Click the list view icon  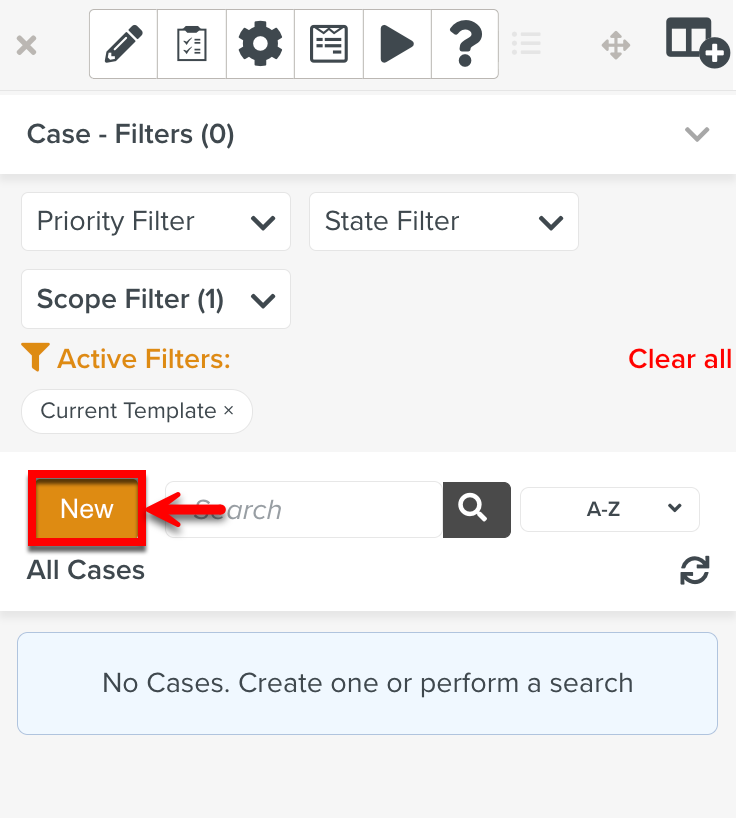tap(526, 44)
